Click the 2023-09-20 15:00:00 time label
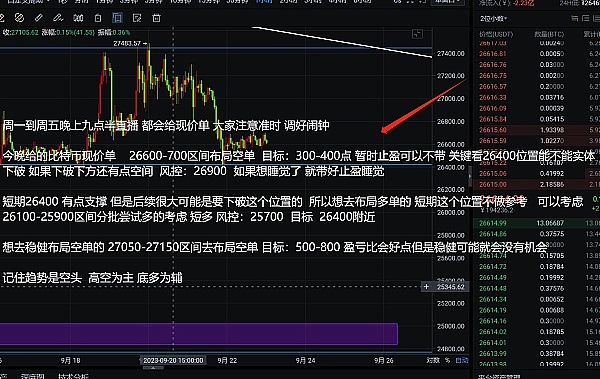 click(173, 360)
